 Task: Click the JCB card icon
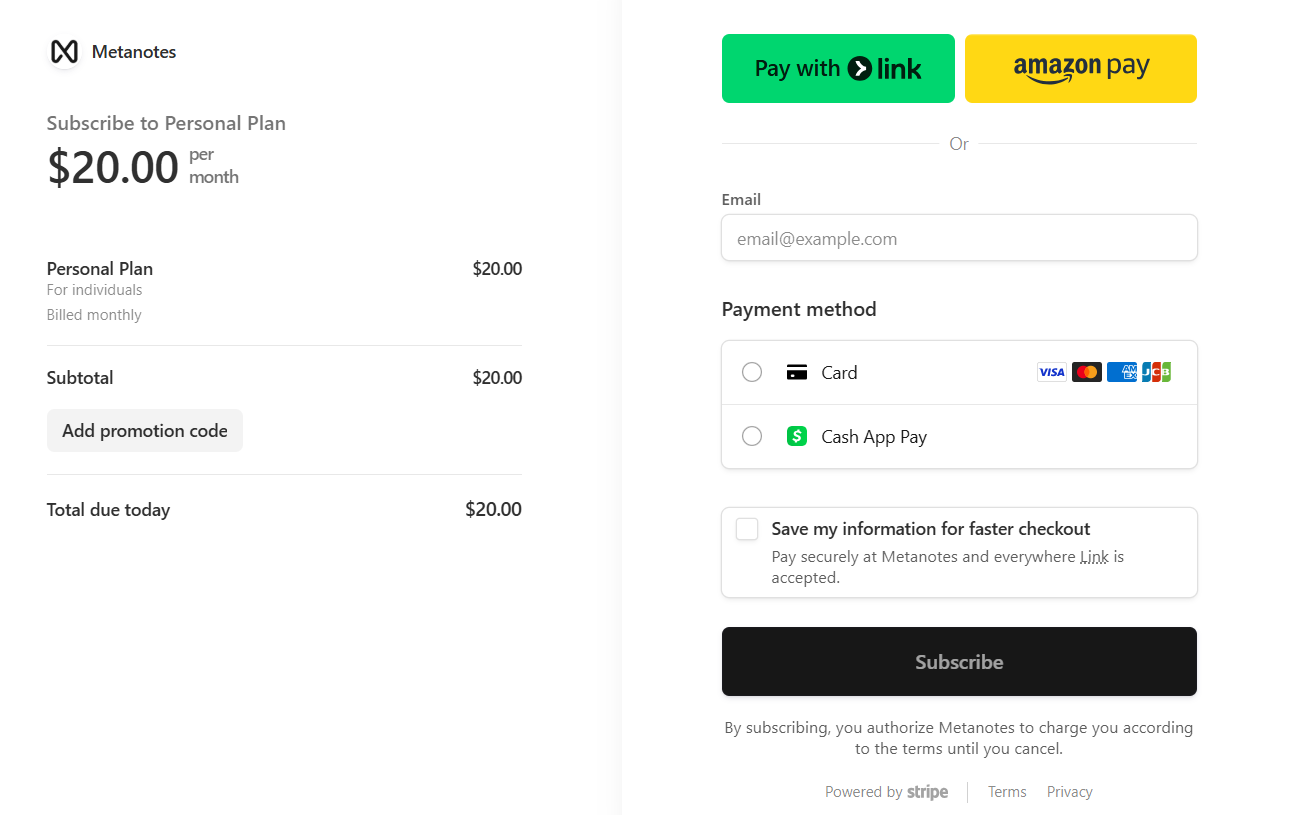tap(1156, 372)
